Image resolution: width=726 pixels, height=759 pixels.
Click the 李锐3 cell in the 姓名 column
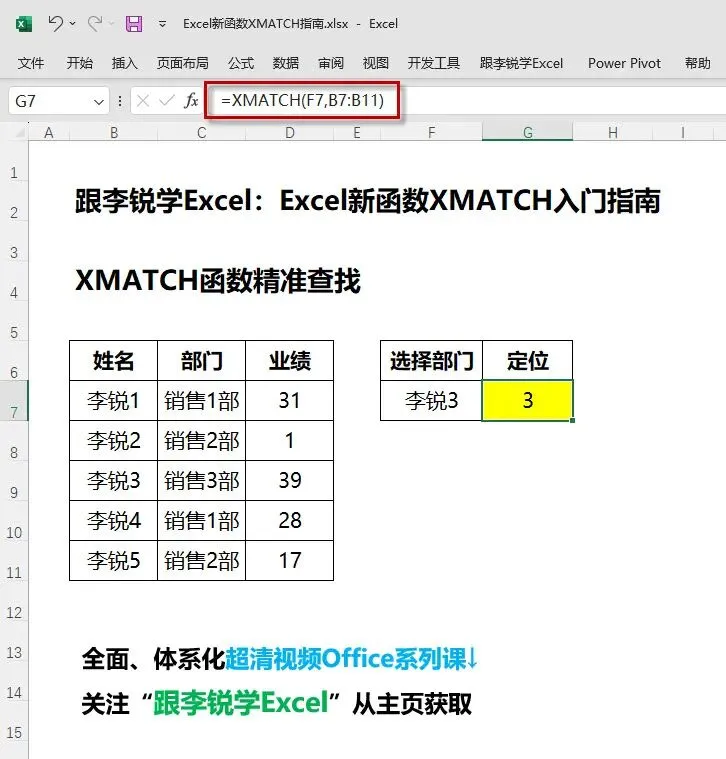click(114, 481)
